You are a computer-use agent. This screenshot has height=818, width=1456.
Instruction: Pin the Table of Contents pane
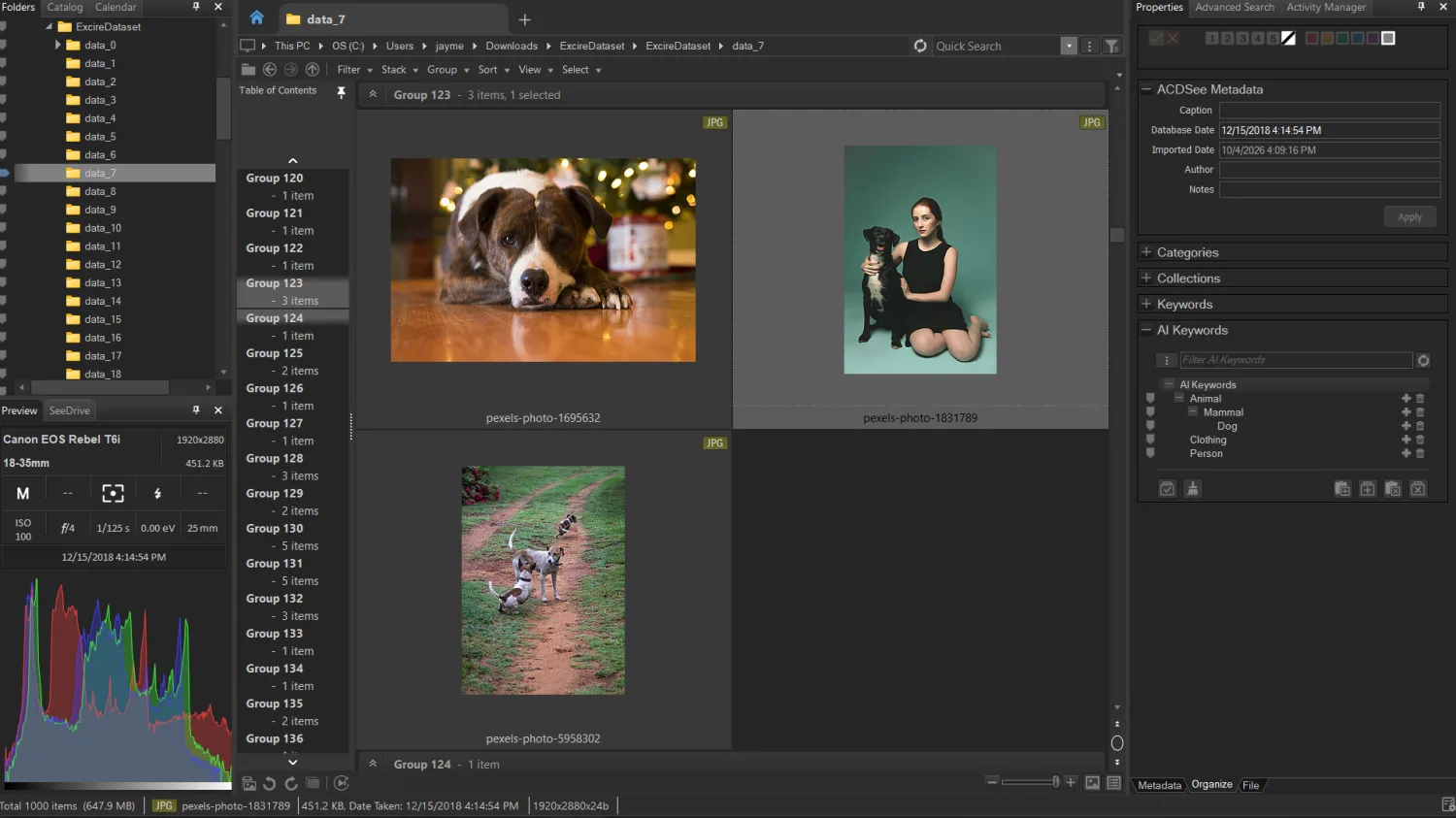[341, 92]
